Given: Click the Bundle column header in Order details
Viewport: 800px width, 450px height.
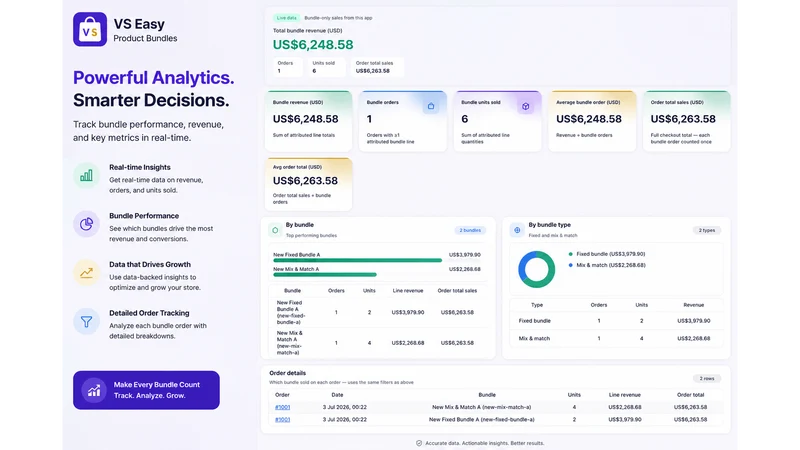Looking at the screenshot, I should (487, 395).
